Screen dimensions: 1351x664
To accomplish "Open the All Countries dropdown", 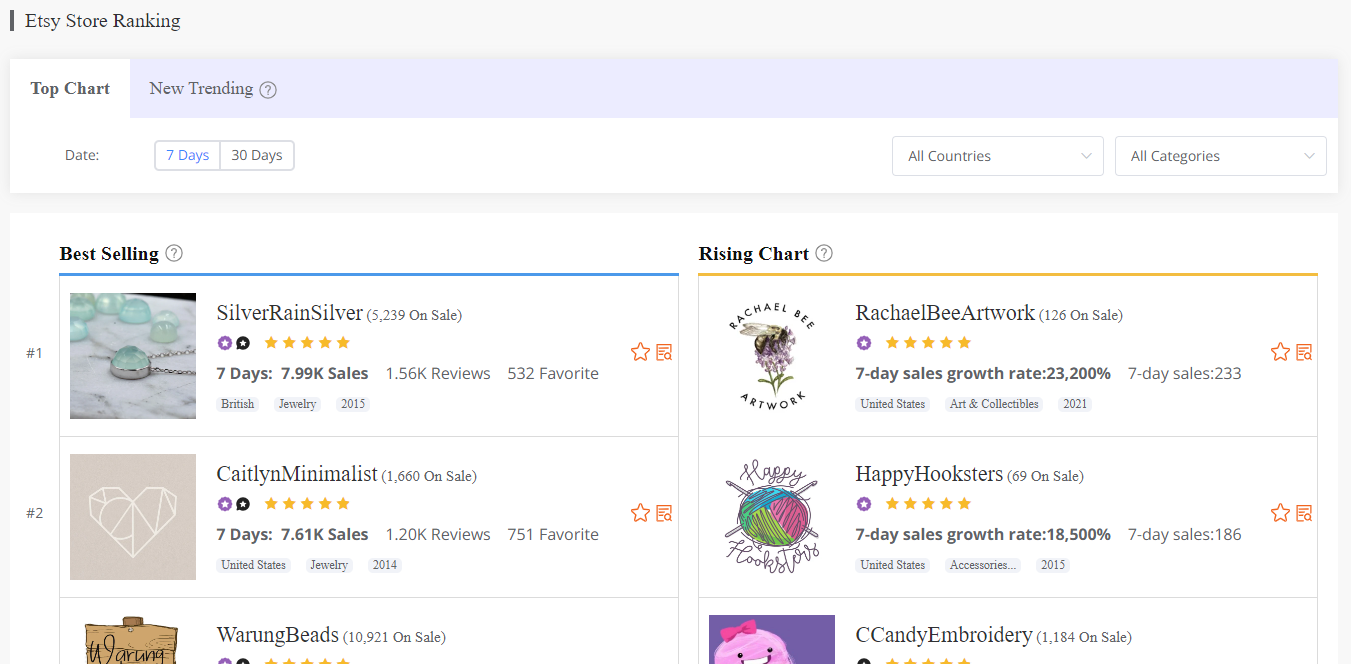I will [997, 156].
